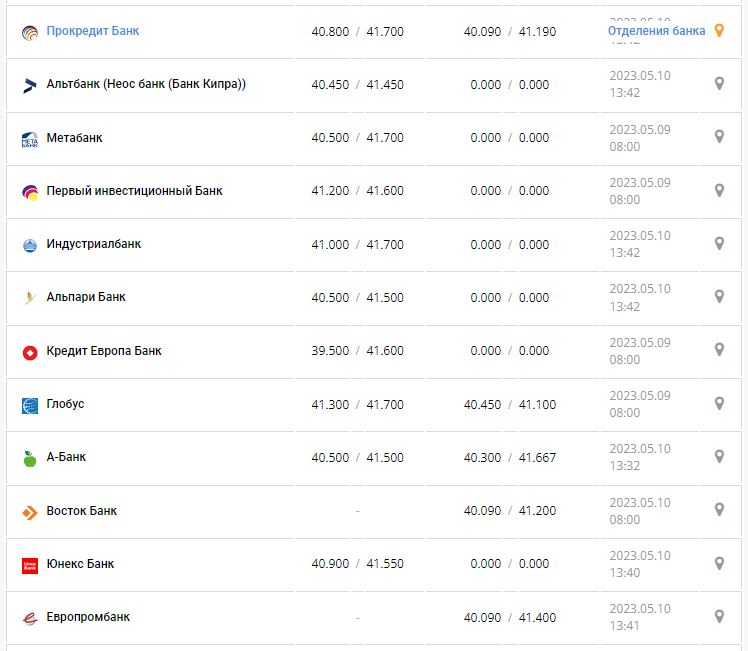The height and width of the screenshot is (651, 748).
Task: Click the 2023.05.10 13:32 timestamp for А-Банк
Action: (x=640, y=457)
